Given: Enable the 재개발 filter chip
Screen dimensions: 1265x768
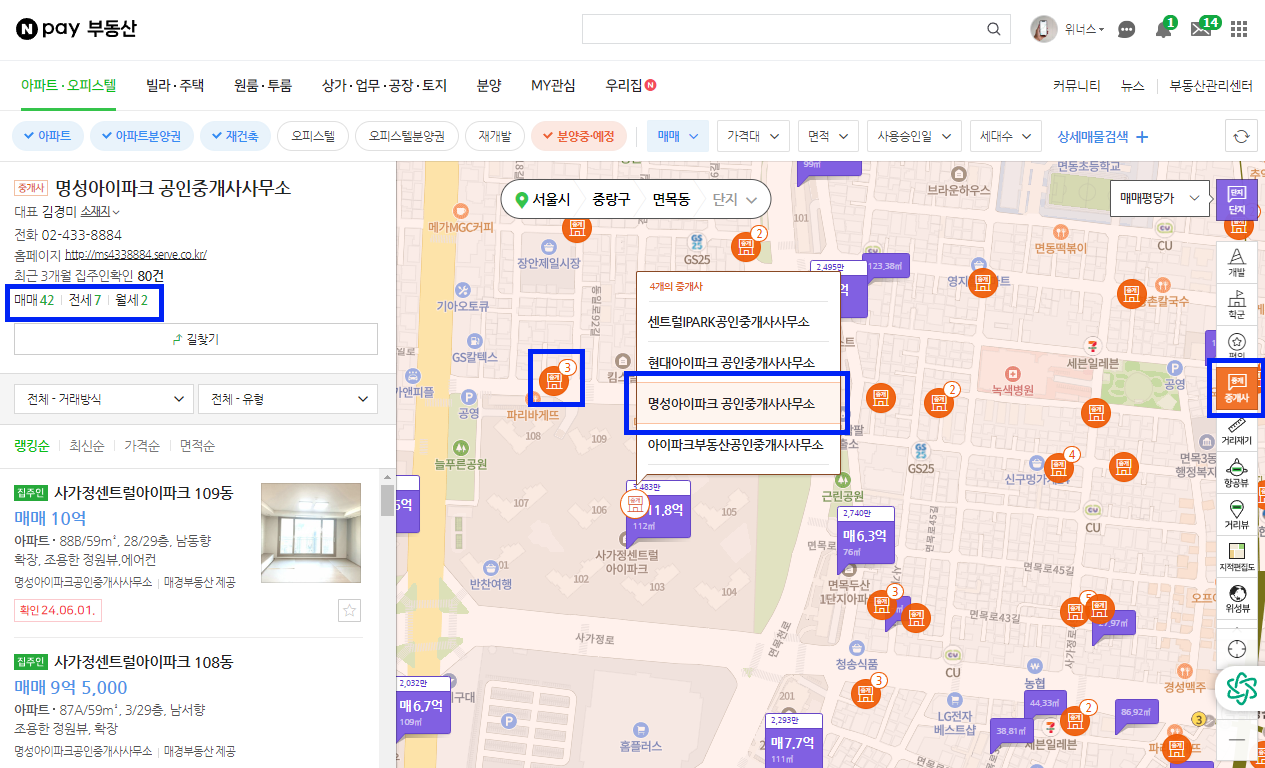Looking at the screenshot, I should tap(495, 136).
